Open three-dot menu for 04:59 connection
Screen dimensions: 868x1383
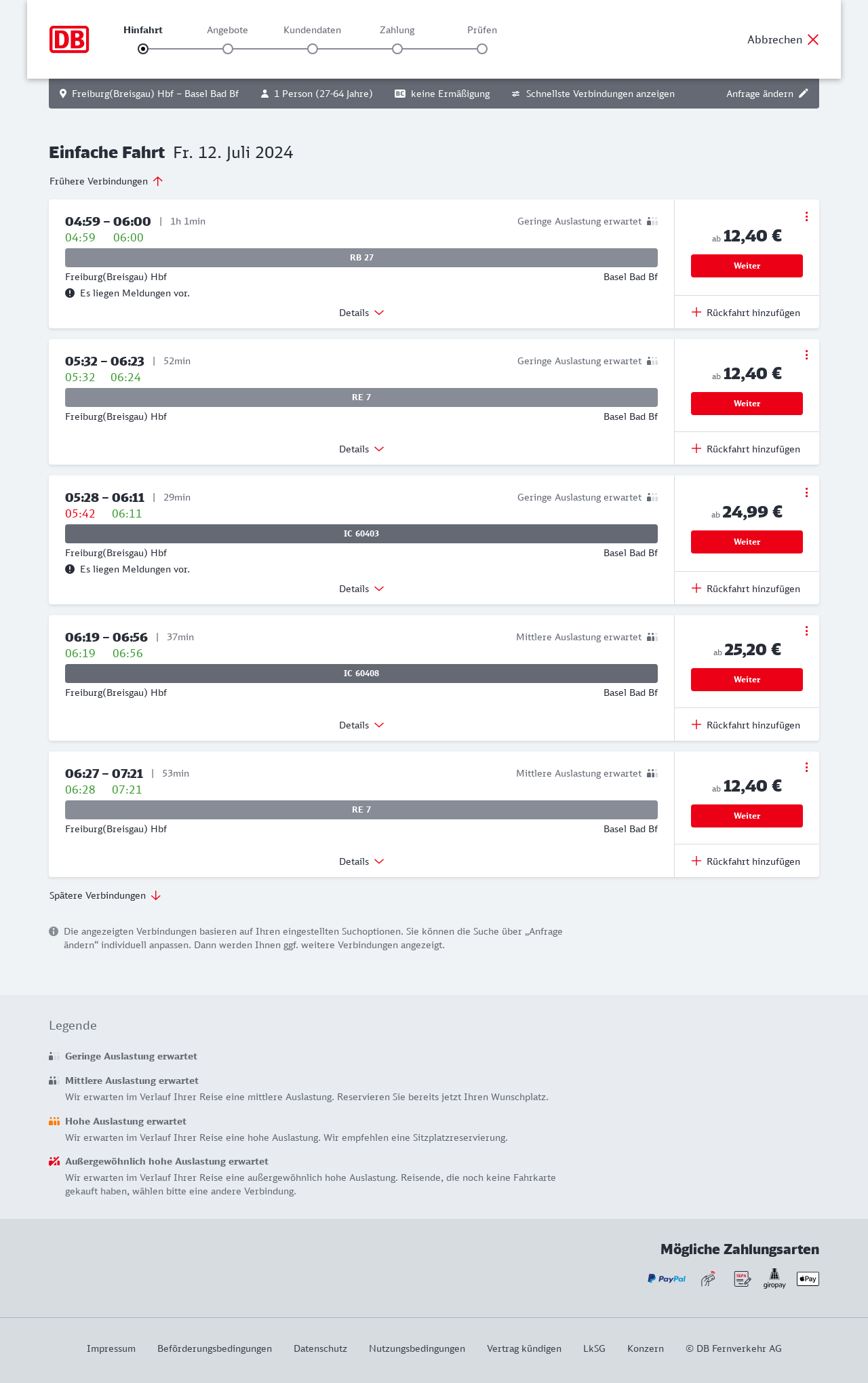point(806,216)
